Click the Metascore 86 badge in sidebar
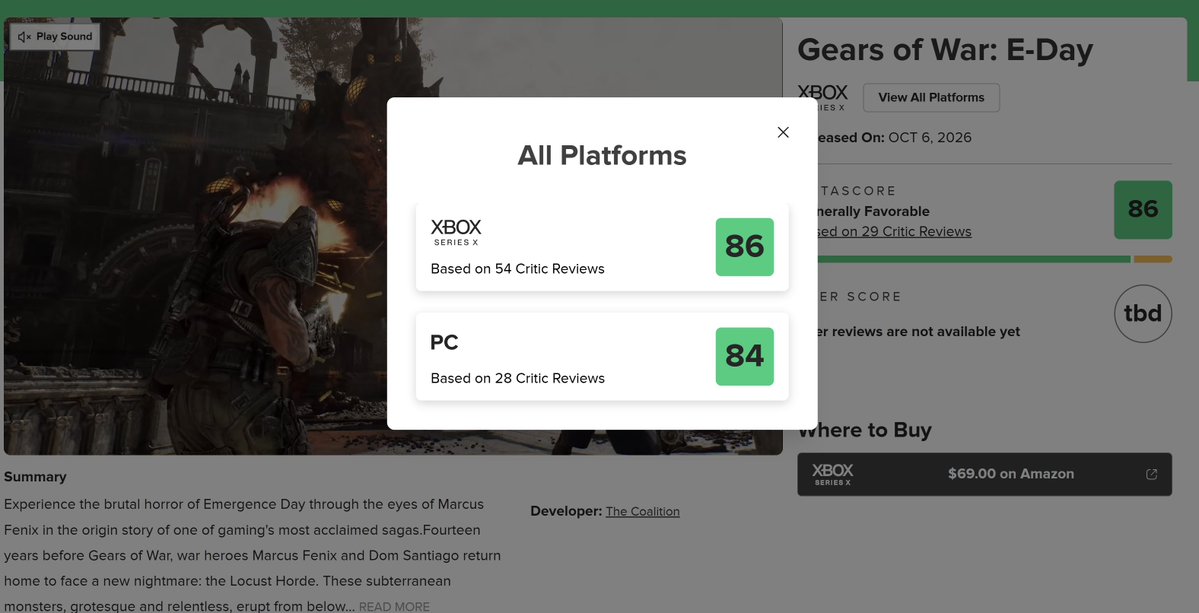This screenshot has width=1199, height=613. click(x=1142, y=209)
